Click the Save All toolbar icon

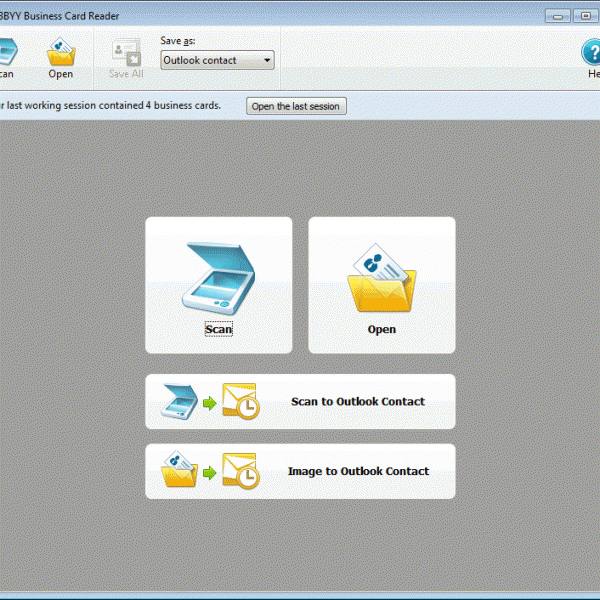point(126,52)
